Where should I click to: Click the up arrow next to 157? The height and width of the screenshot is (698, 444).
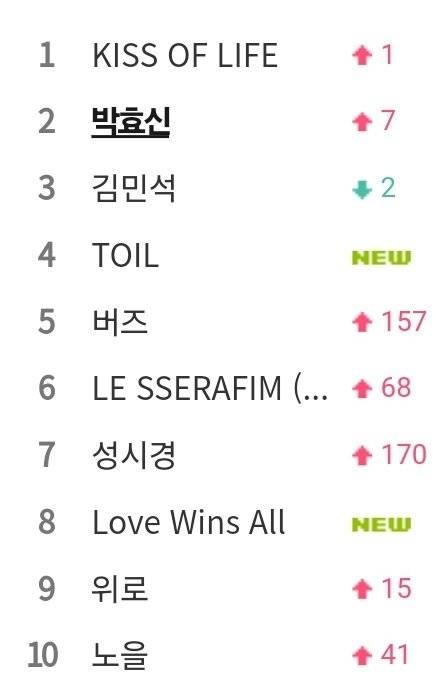coord(362,322)
